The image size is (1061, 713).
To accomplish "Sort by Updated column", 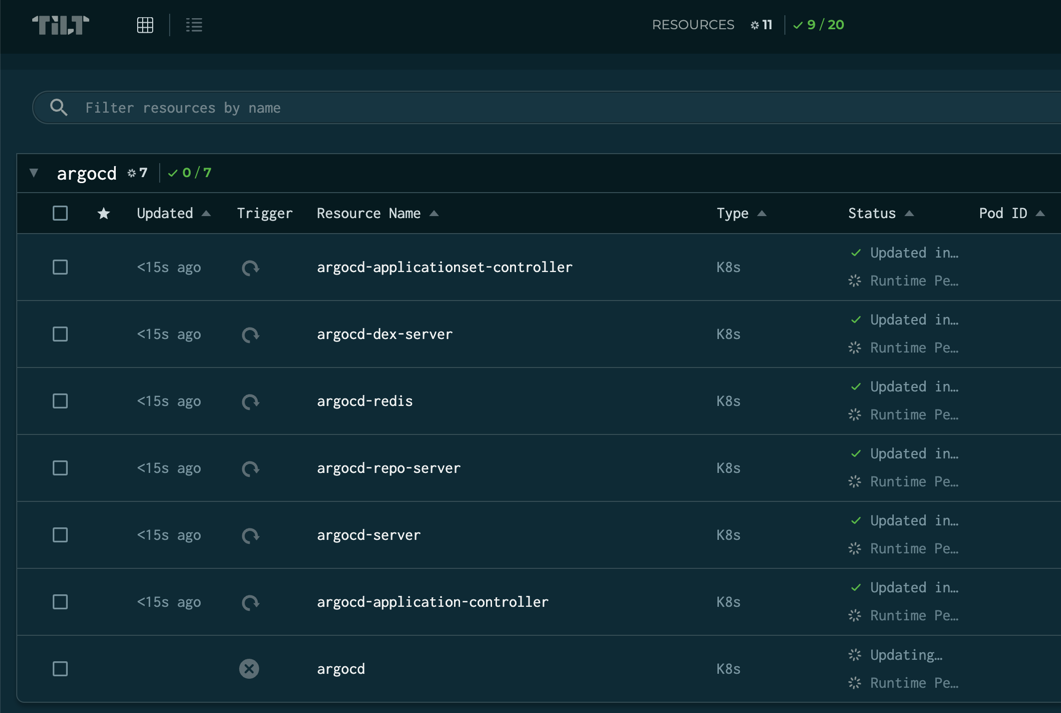I will tap(174, 214).
